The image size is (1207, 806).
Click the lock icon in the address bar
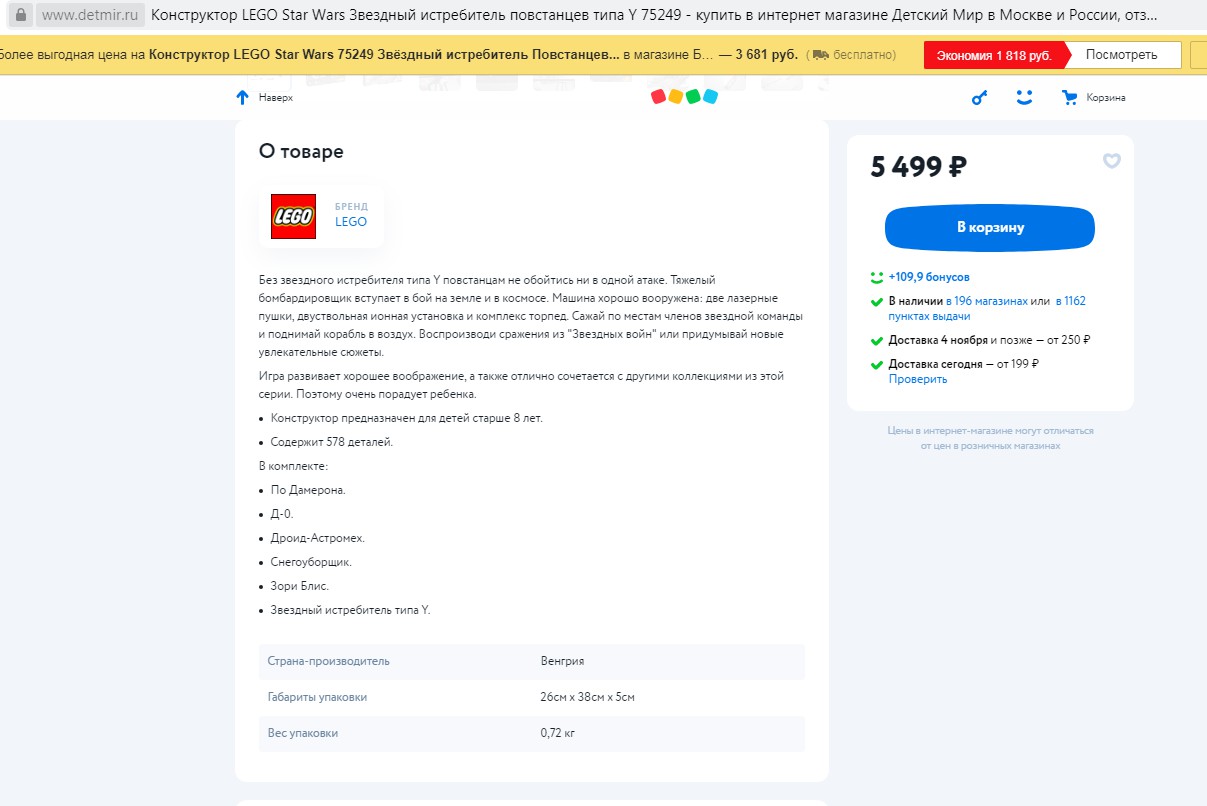19,16
